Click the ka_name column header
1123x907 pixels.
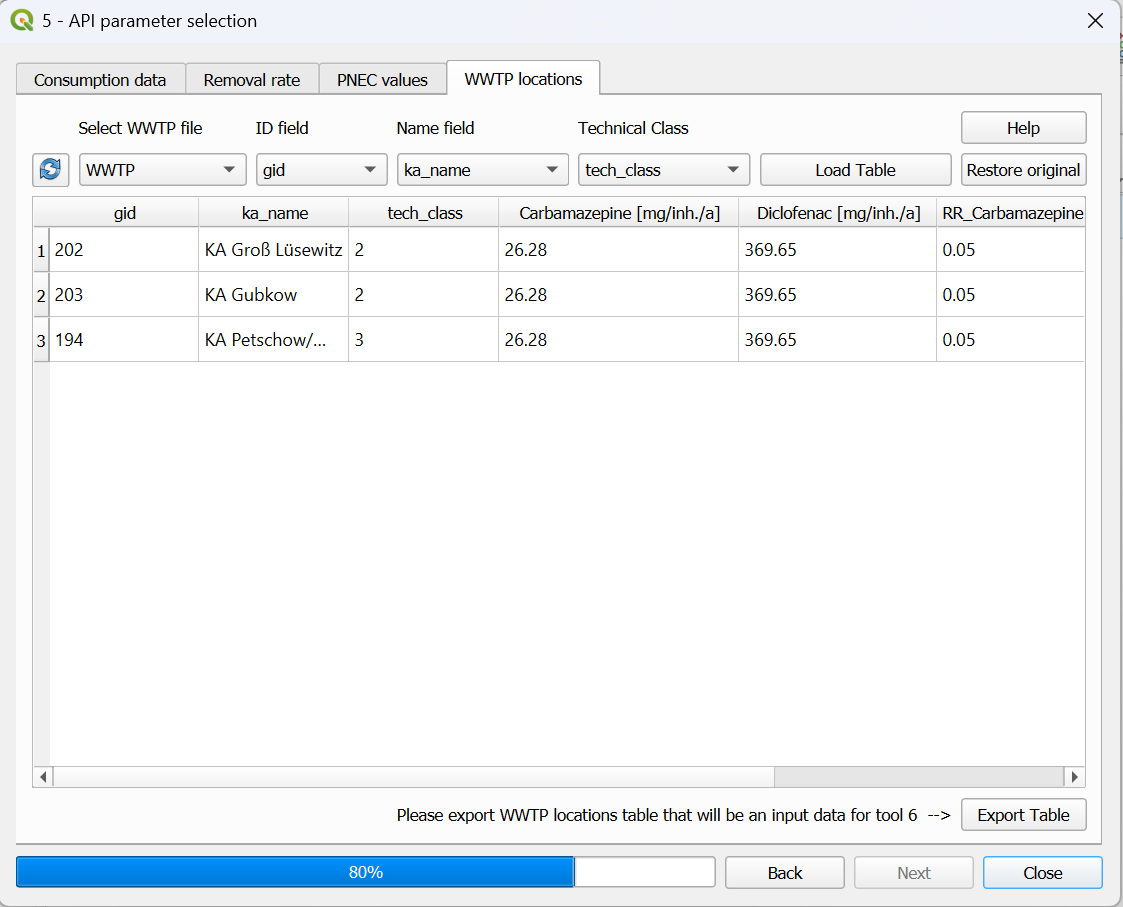(274, 213)
